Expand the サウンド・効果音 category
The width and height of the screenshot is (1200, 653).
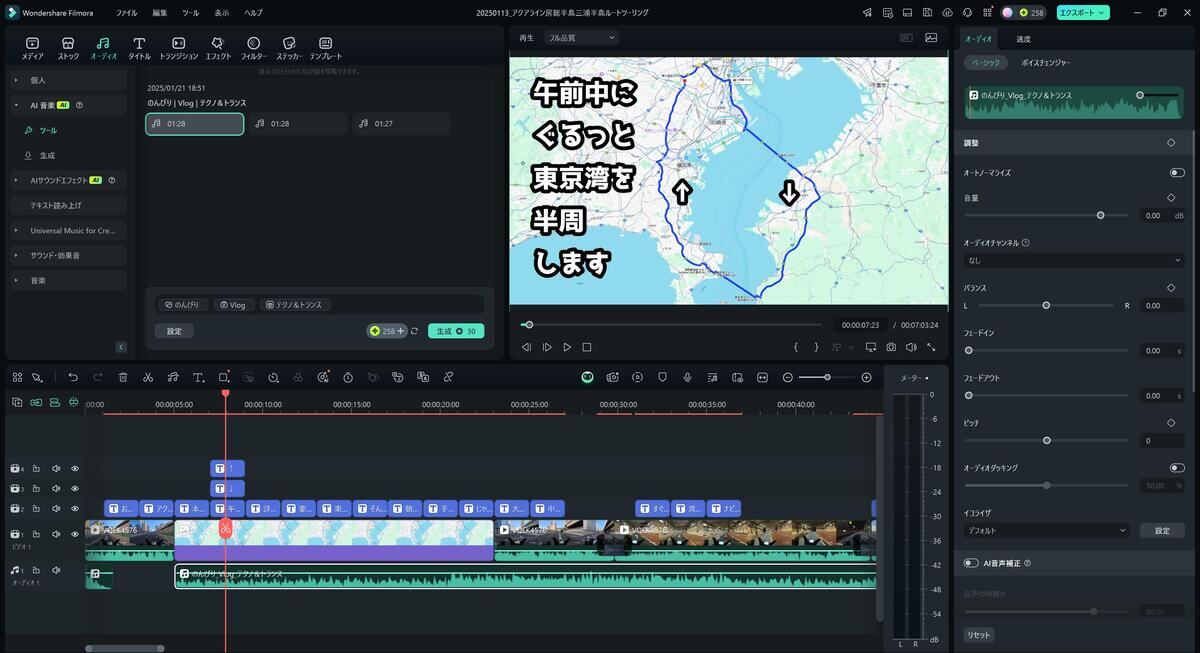(x=67, y=255)
